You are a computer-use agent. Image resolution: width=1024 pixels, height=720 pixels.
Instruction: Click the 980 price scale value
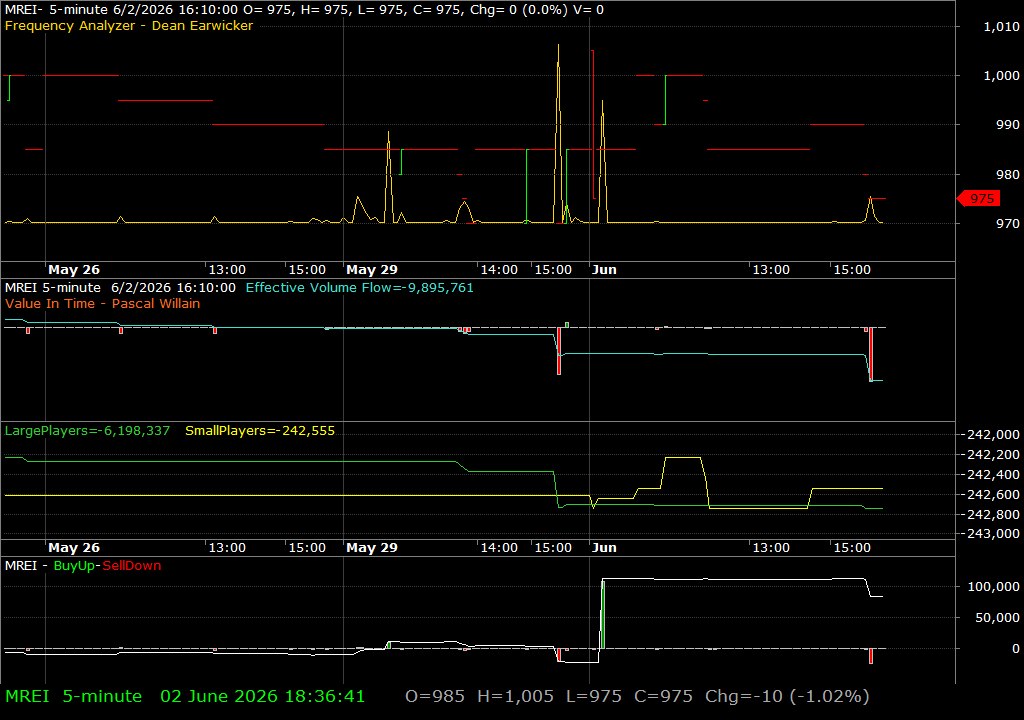pyautogui.click(x=1008, y=174)
